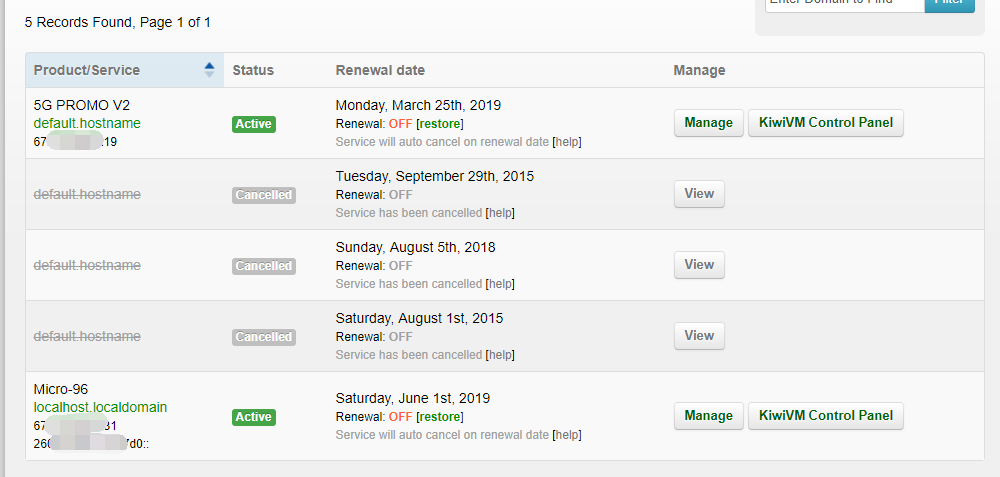Click restore renewal link for Micro-96

[x=440, y=416]
